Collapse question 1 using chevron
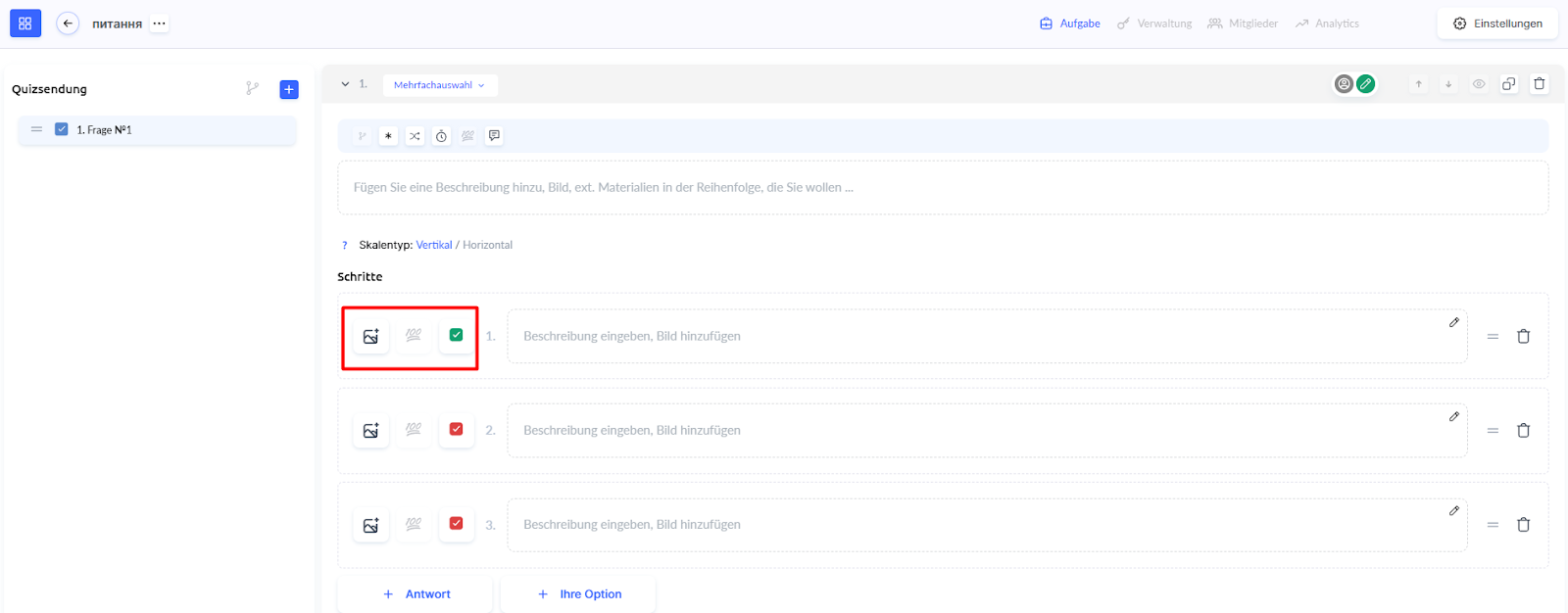This screenshot has height=613, width=1568. pyautogui.click(x=345, y=84)
